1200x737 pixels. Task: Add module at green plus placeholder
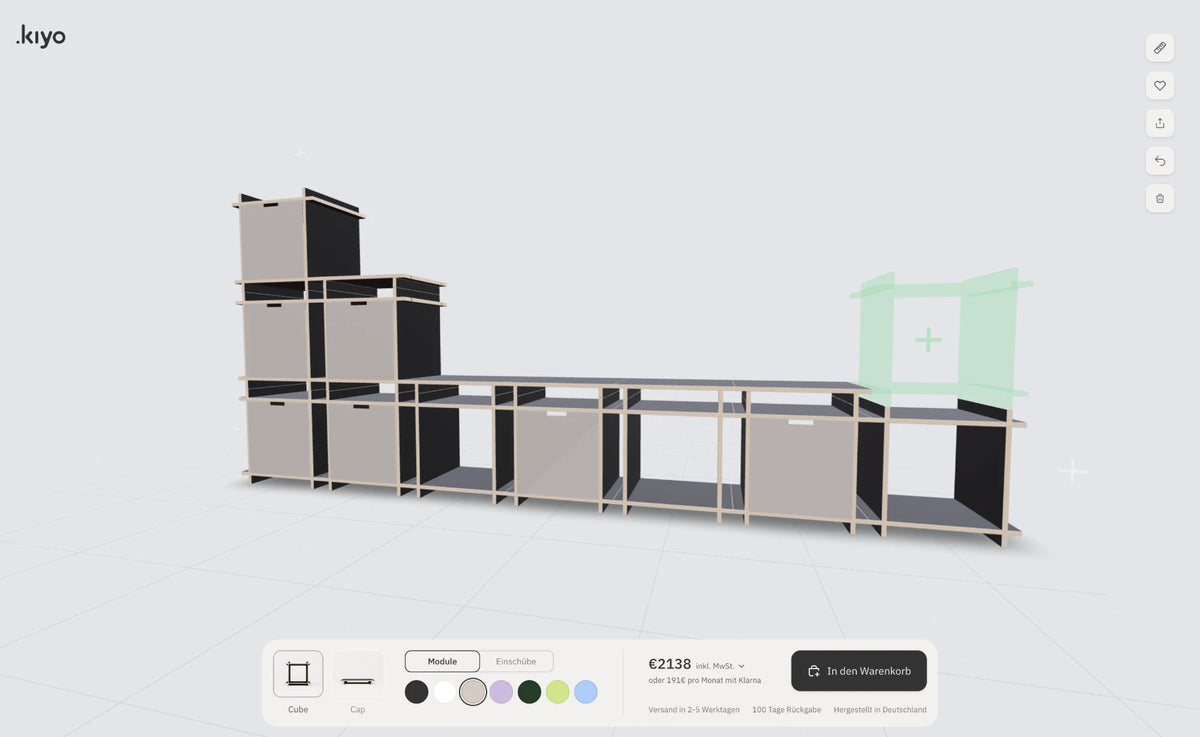tap(928, 340)
